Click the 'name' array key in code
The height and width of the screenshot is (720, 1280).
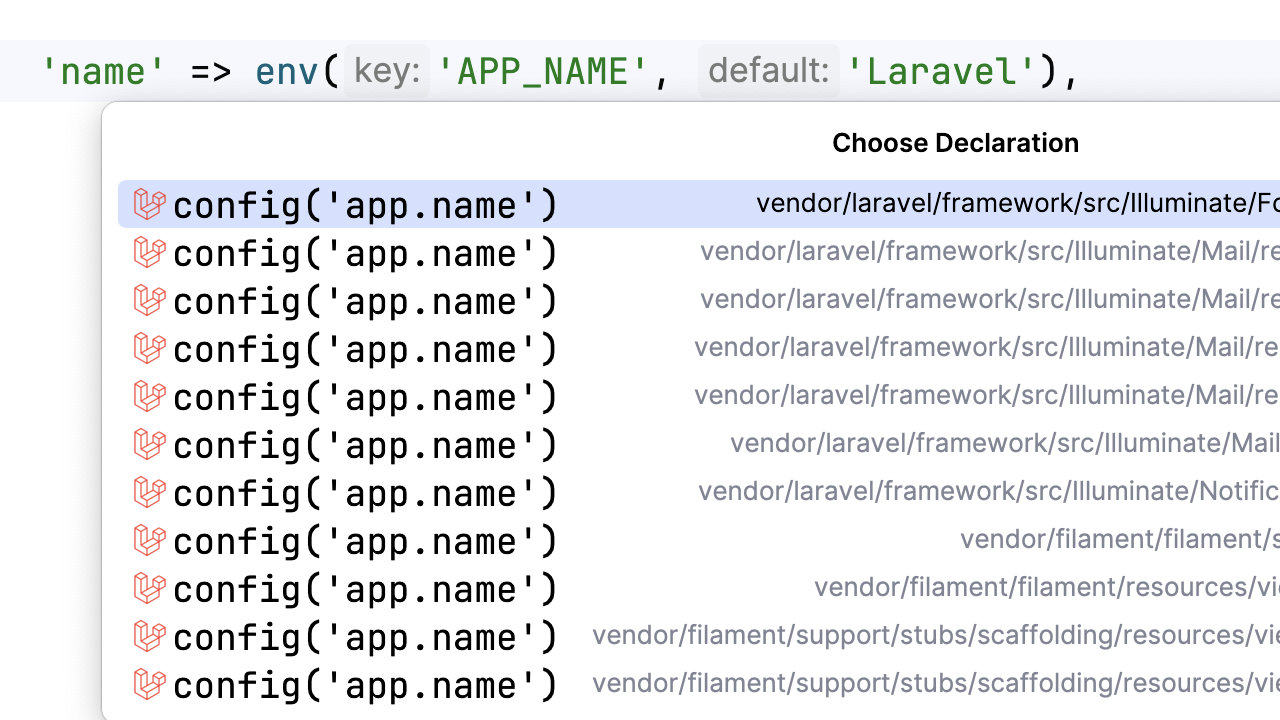click(106, 72)
